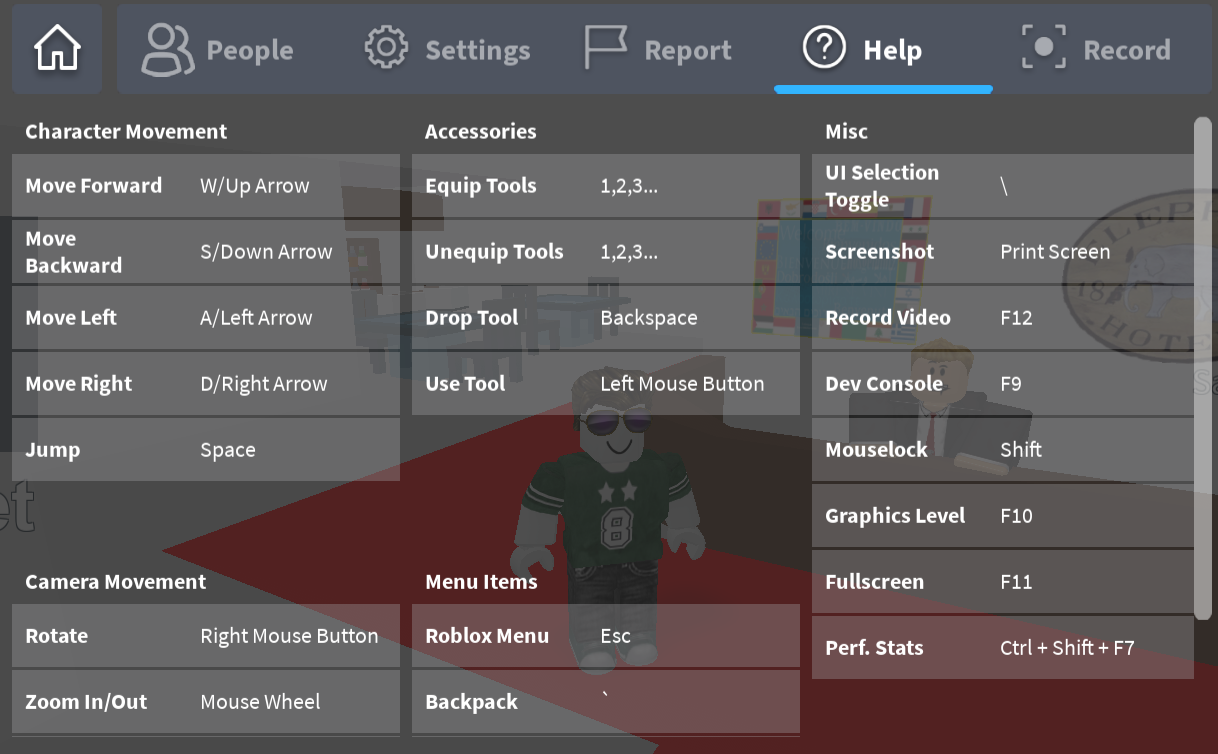The width and height of the screenshot is (1218, 754).
Task: Click the Move Forward label
Action: click(x=94, y=185)
